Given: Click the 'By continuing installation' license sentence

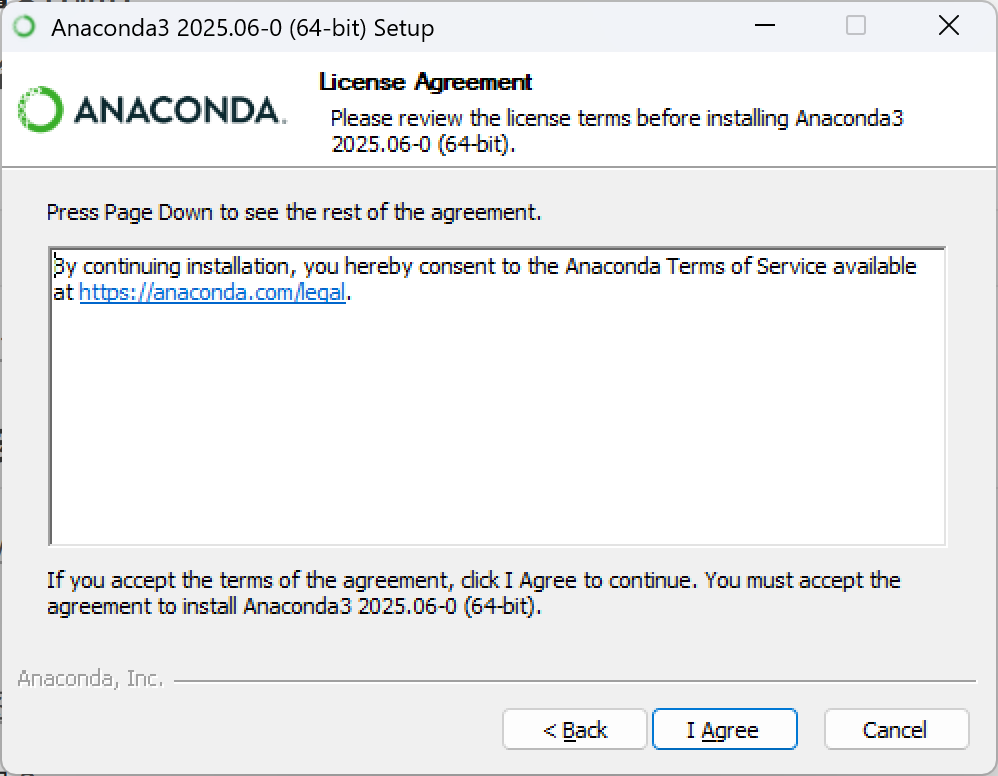Looking at the screenshot, I should click(300, 267).
